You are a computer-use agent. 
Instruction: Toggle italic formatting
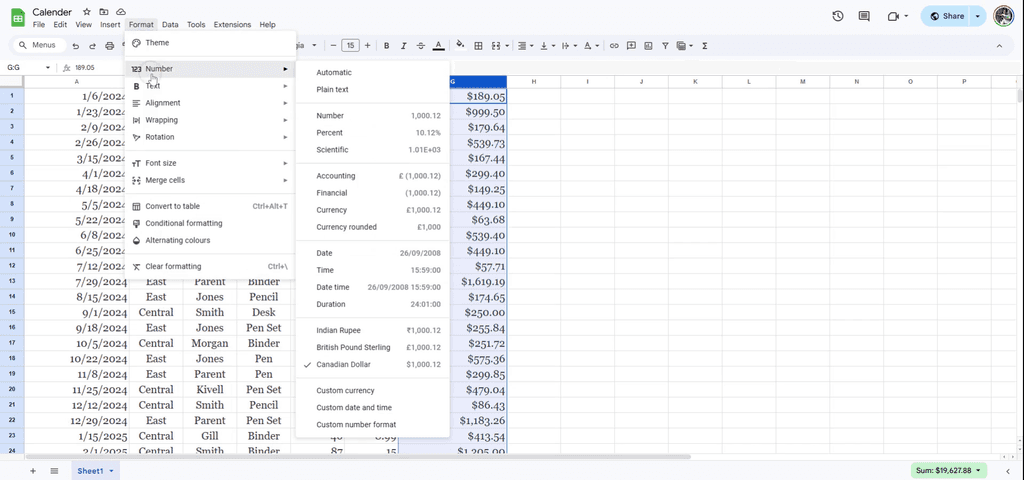click(x=404, y=46)
